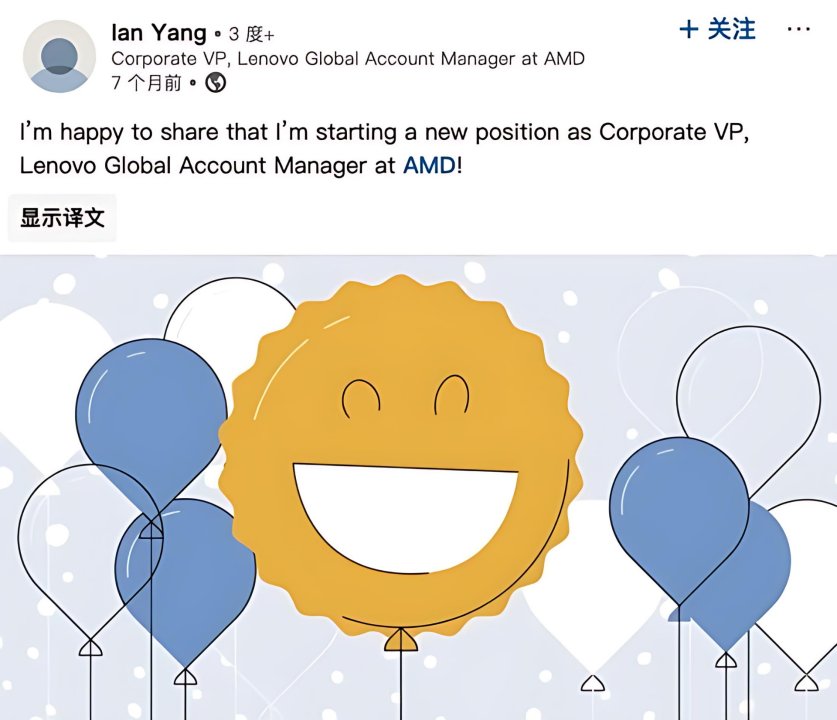Screen dimensions: 837x720
Task: Open Ian Yang's profile avatar
Action: coord(59,57)
